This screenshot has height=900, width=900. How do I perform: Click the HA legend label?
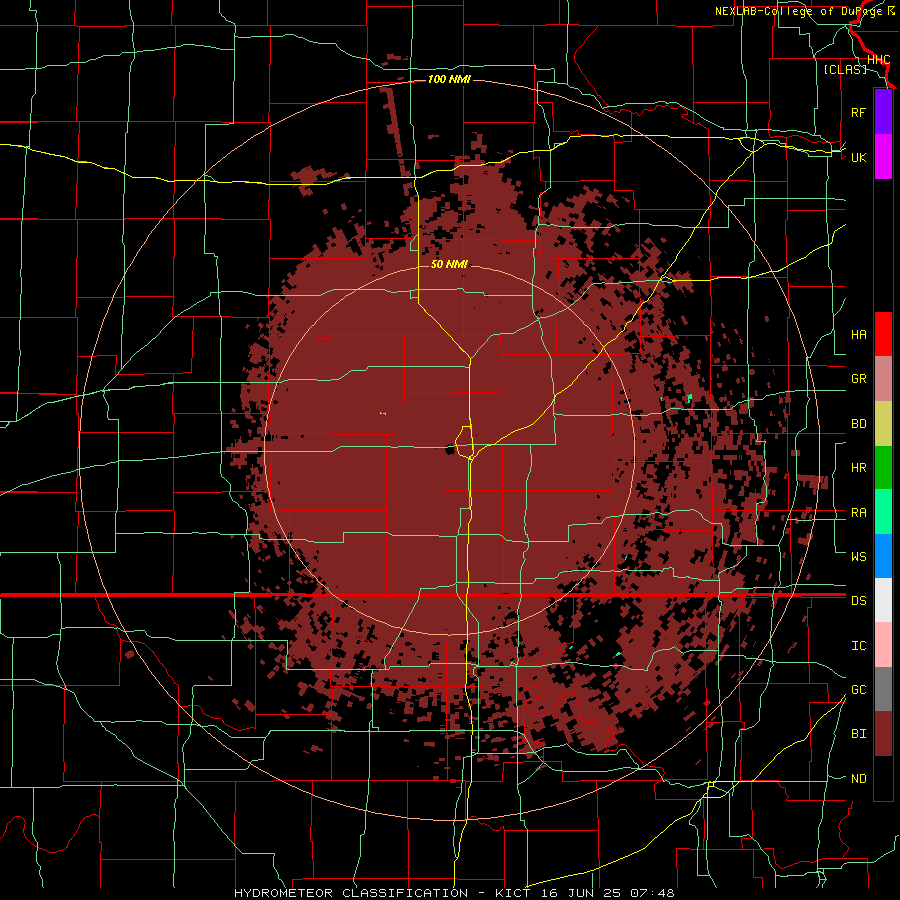[858, 334]
